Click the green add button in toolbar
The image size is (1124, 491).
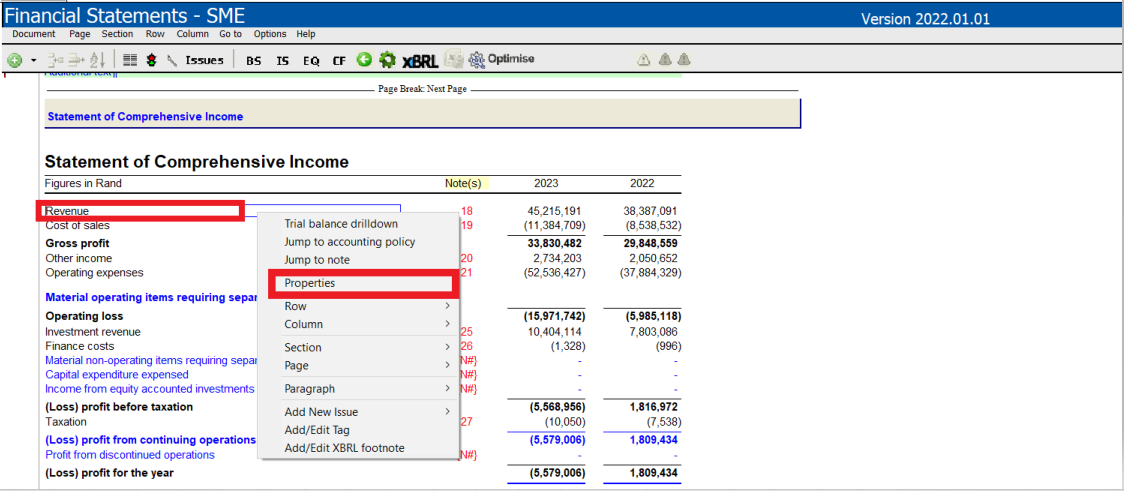point(14,60)
